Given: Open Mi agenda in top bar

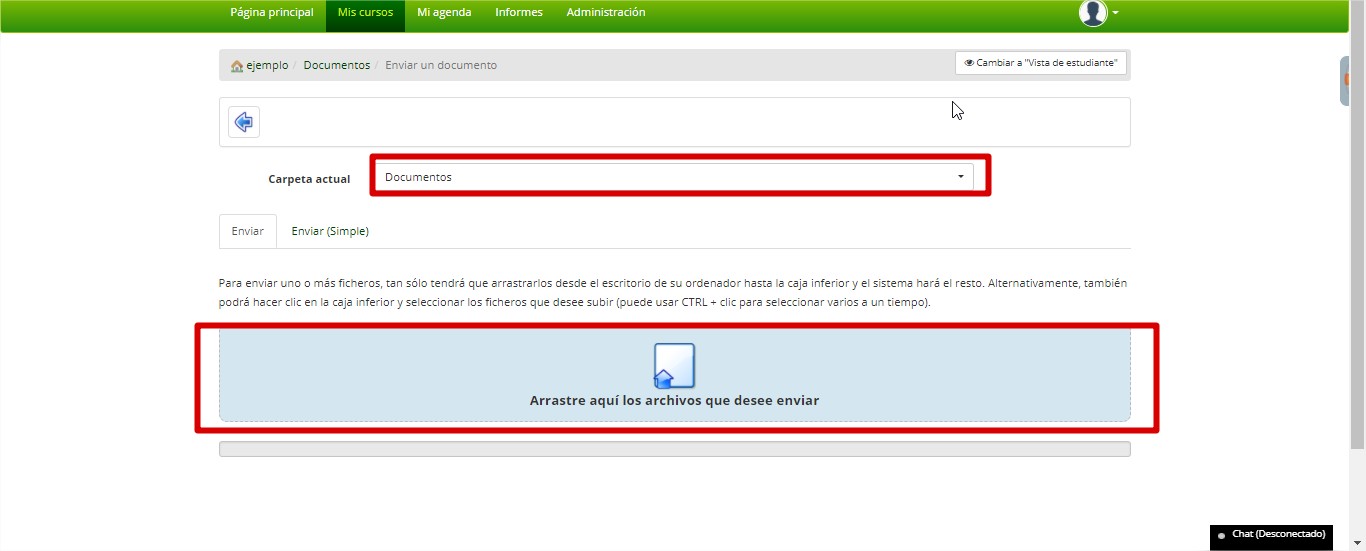Looking at the screenshot, I should [444, 13].
